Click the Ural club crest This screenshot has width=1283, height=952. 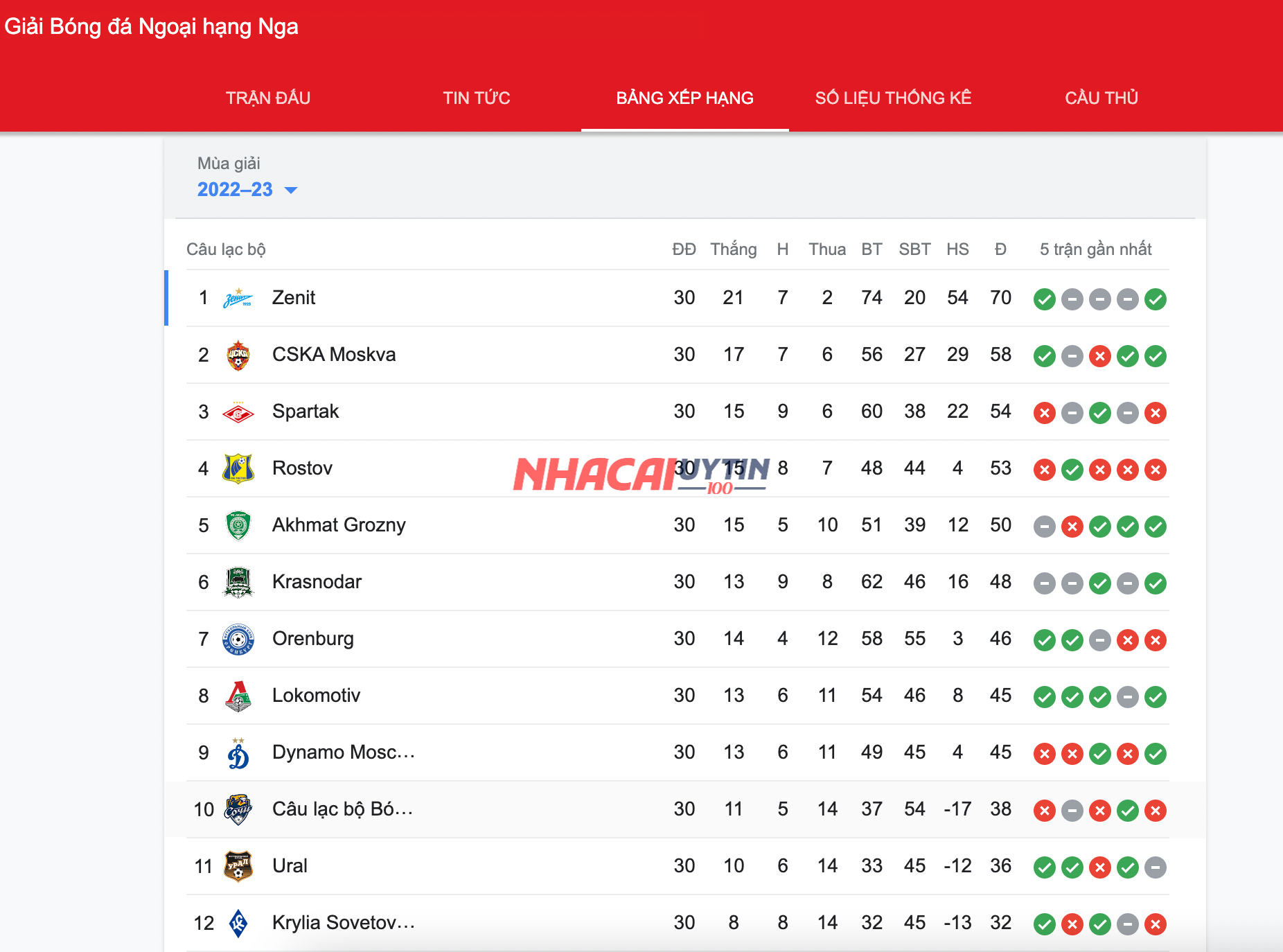click(238, 867)
